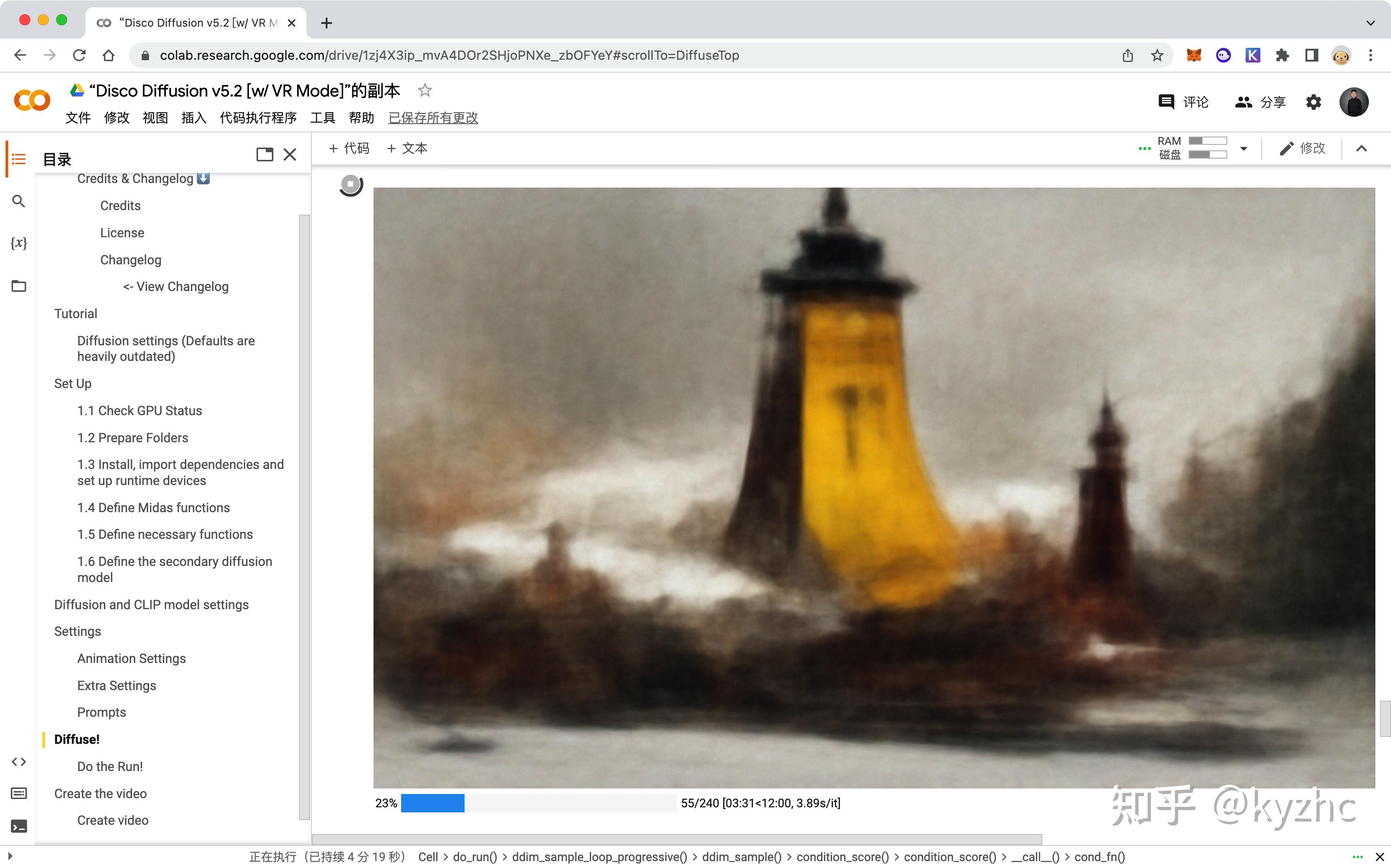Image resolution: width=1391 pixels, height=868 pixels.
Task: Click the diffusion progress bar
Action: 538,803
